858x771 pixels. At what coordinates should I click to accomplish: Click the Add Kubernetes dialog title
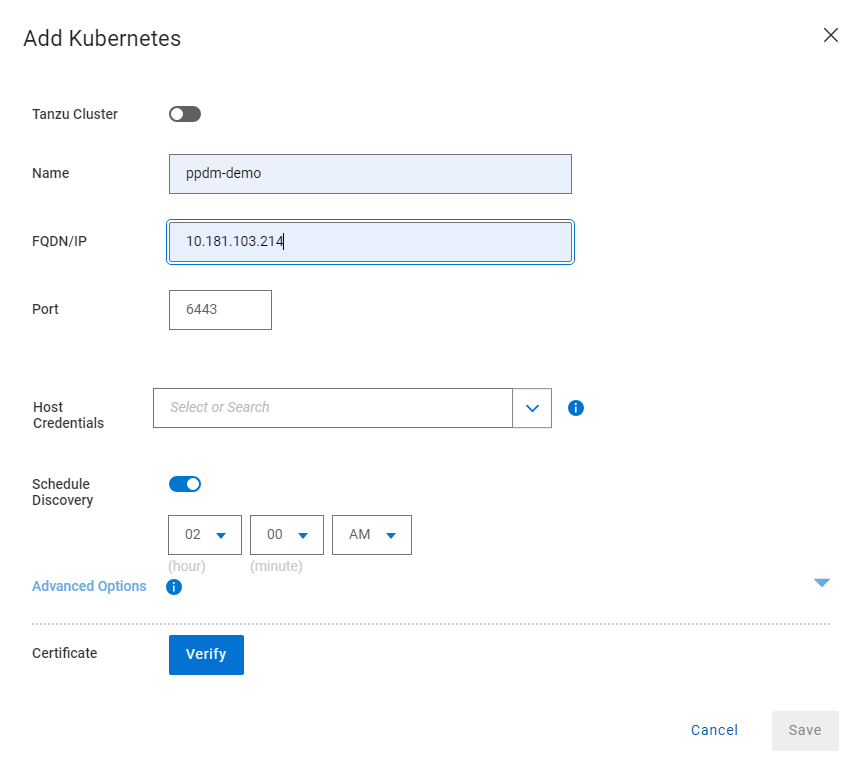102,39
